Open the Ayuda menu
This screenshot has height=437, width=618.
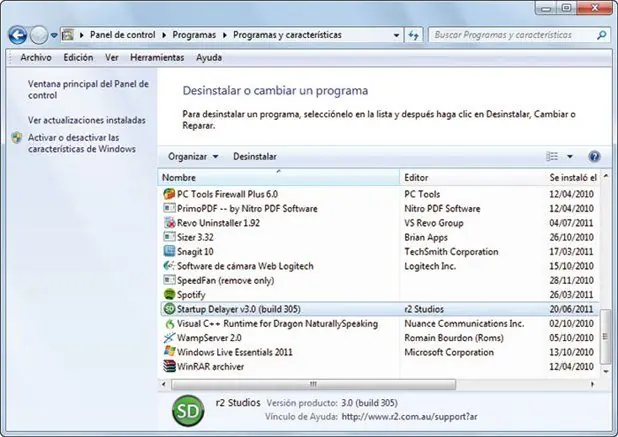[x=209, y=58]
